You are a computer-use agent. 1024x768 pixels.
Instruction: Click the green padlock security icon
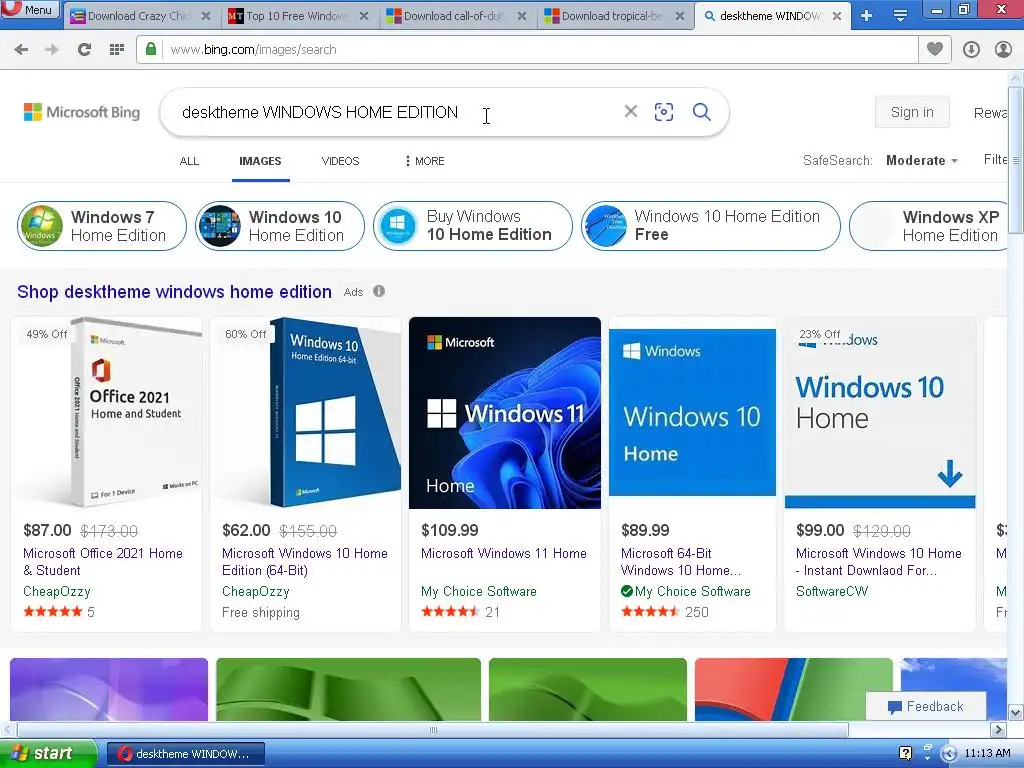coord(151,49)
